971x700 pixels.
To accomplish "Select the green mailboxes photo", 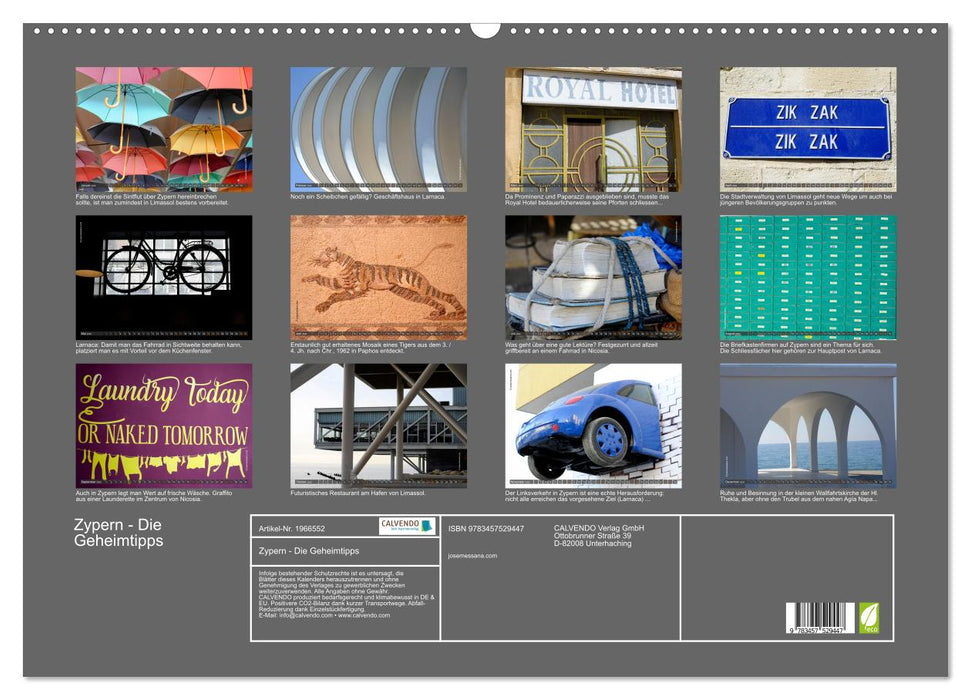I will tap(807, 277).
